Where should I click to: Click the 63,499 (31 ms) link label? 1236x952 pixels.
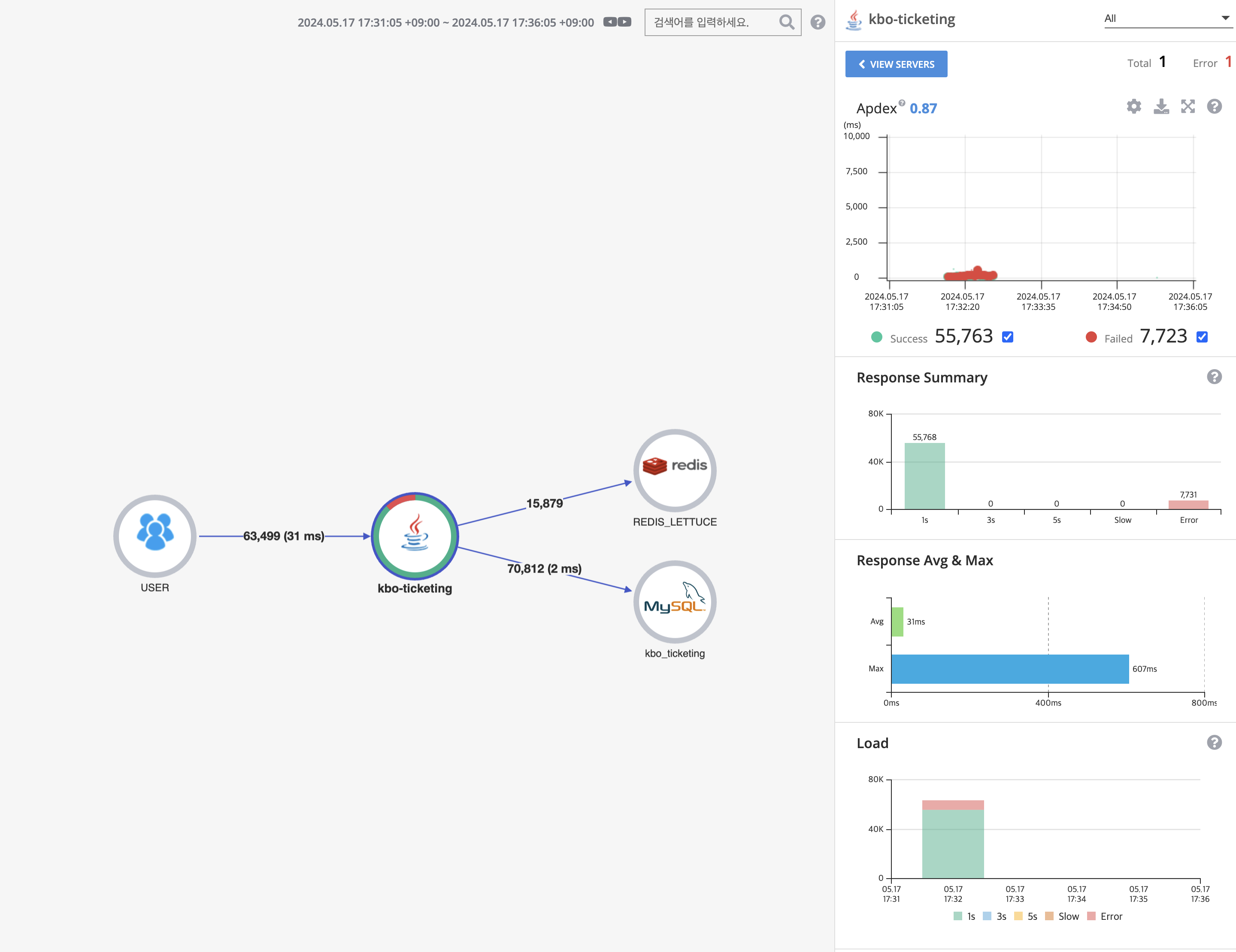pyautogui.click(x=284, y=536)
